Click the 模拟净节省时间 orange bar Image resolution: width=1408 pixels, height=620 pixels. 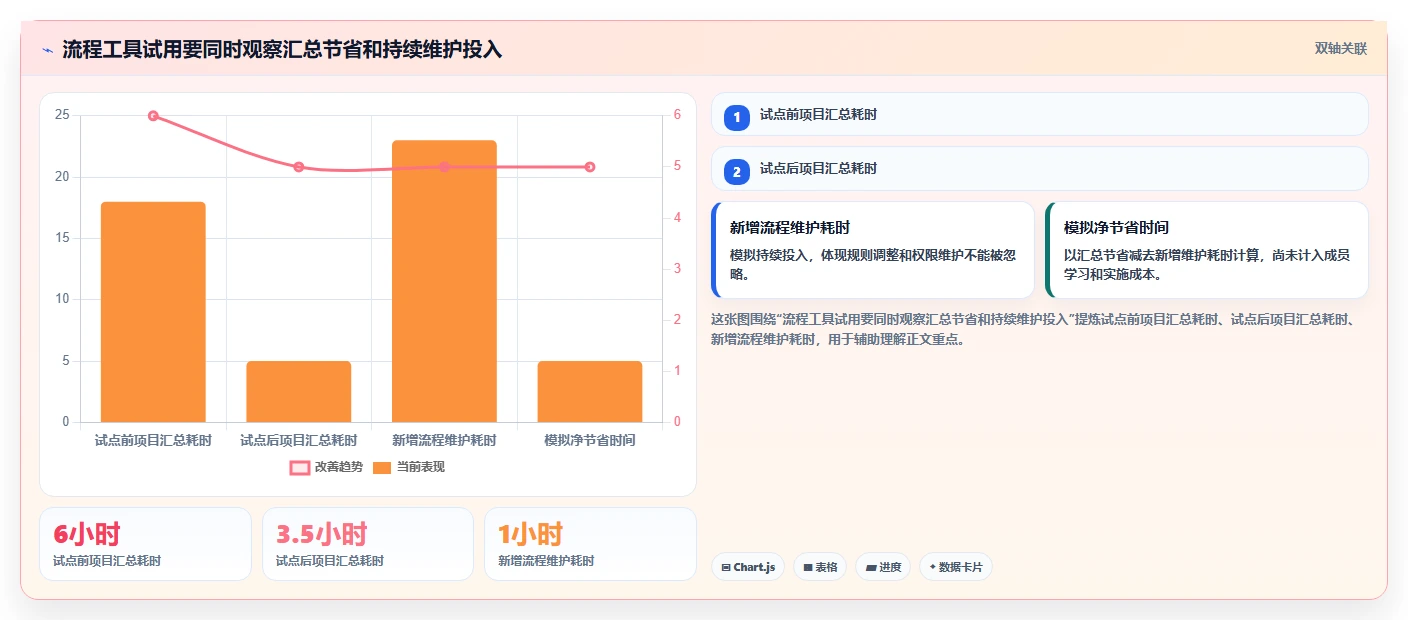pyautogui.click(x=590, y=391)
